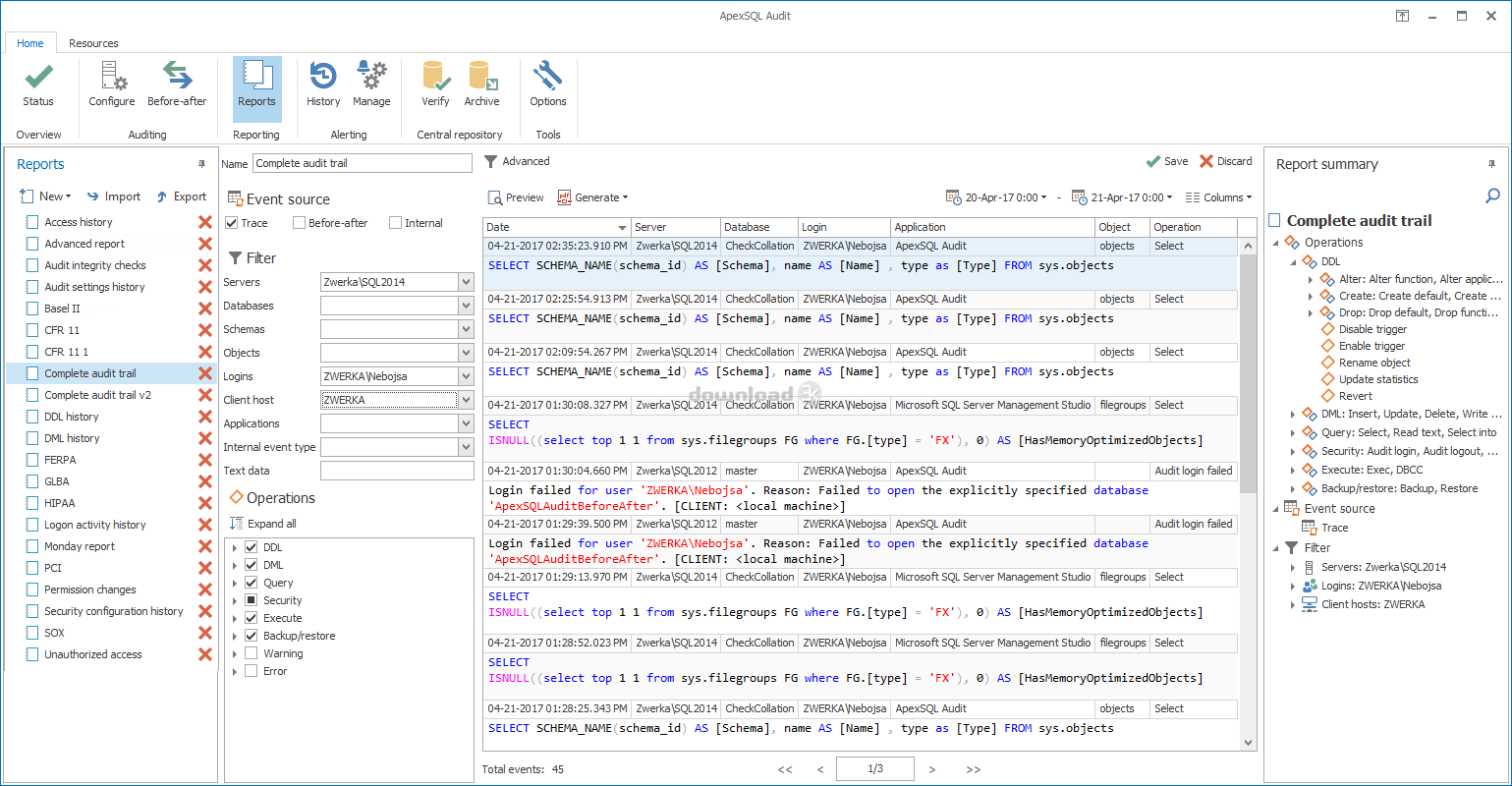1512x786 pixels.
Task: Open the Generate dropdown
Action: coord(592,197)
